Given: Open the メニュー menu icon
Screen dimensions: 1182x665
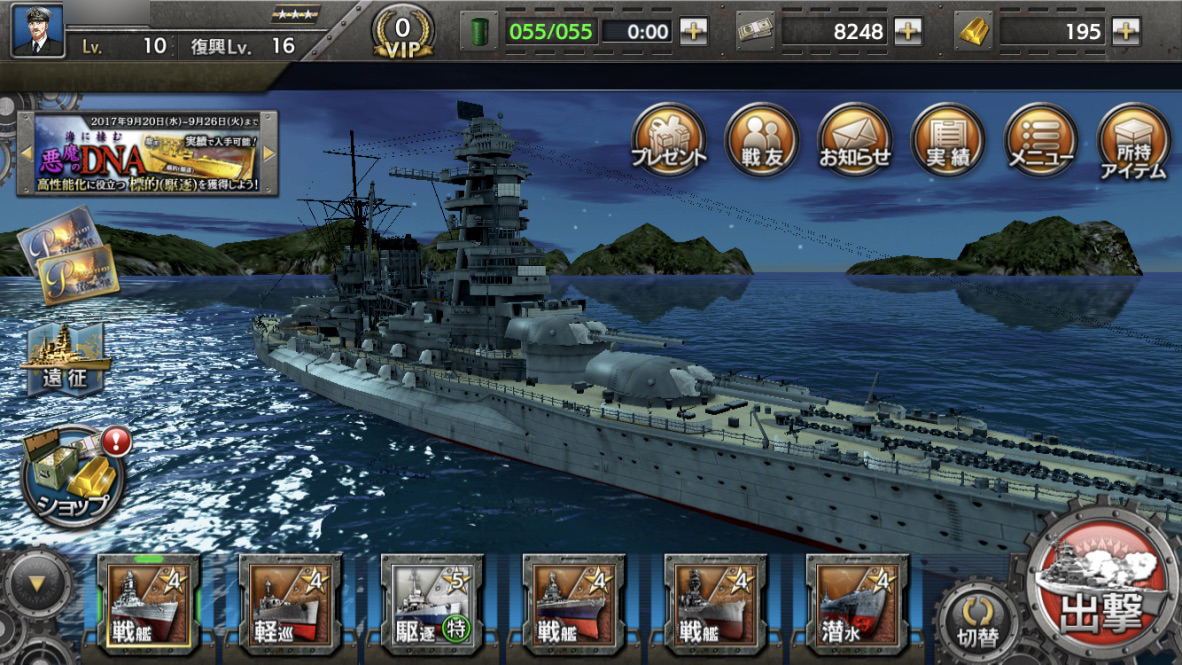Looking at the screenshot, I should [1041, 140].
